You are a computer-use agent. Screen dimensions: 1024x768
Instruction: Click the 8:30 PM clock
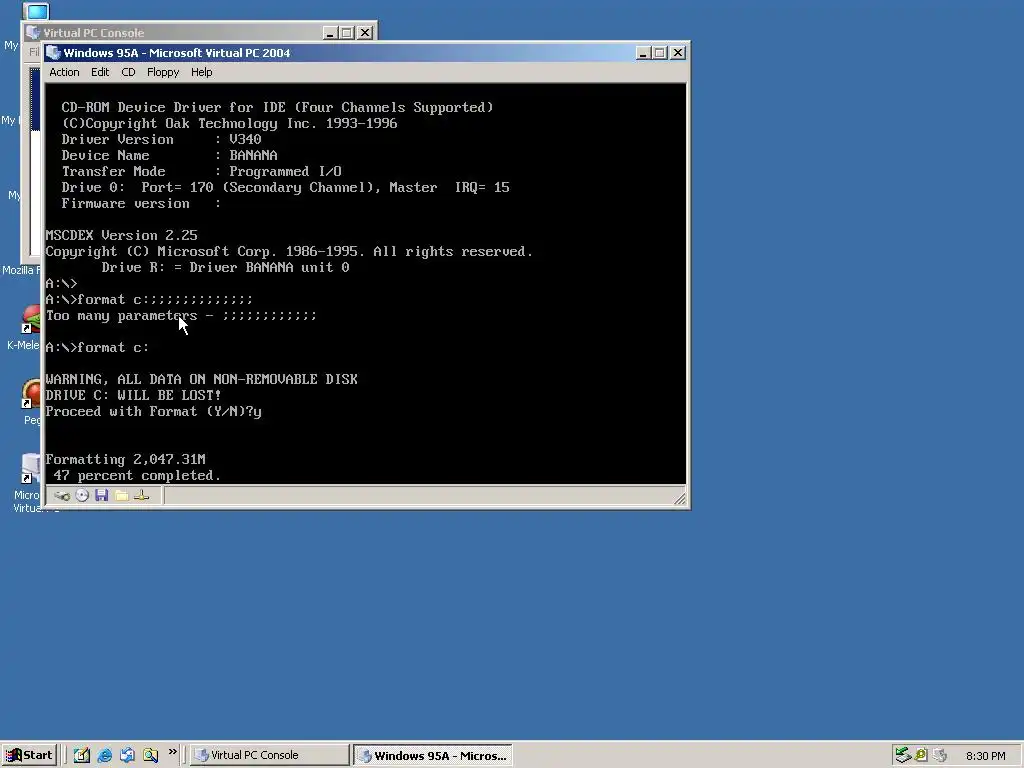pos(985,756)
